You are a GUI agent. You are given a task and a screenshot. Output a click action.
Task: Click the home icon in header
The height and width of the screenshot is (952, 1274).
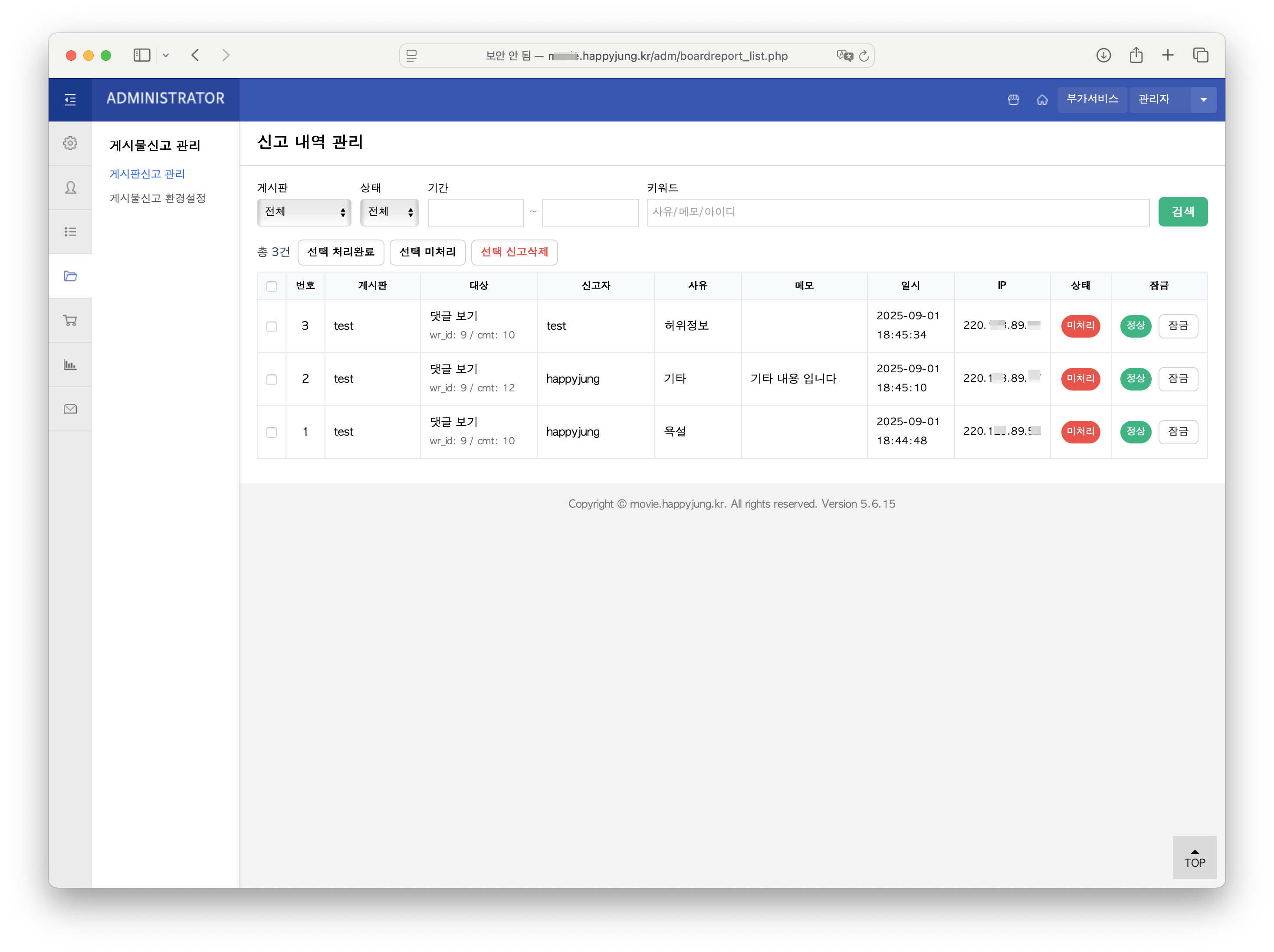pyautogui.click(x=1042, y=100)
